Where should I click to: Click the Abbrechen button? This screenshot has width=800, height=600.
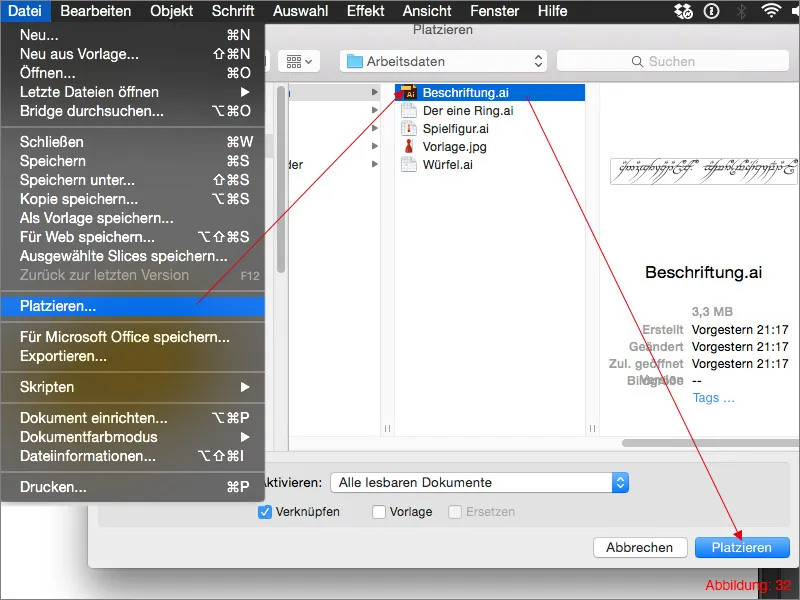point(640,547)
